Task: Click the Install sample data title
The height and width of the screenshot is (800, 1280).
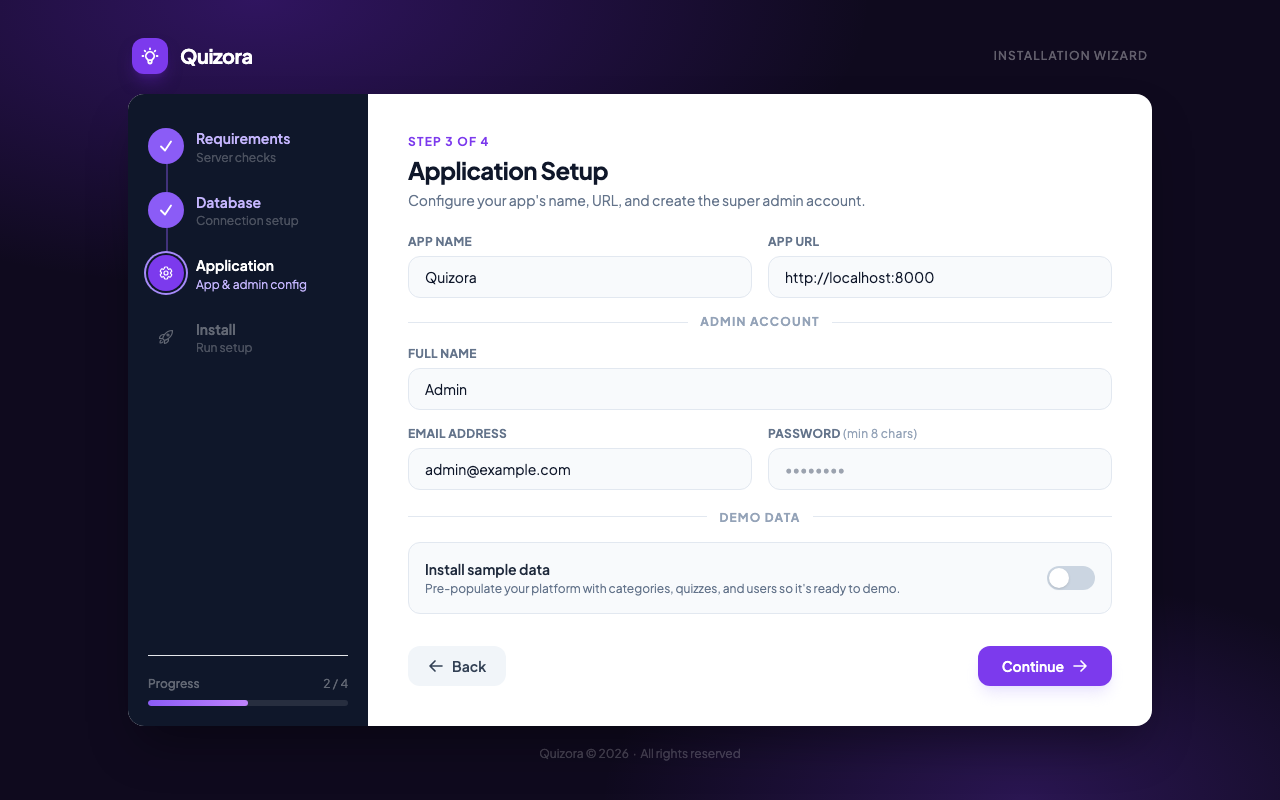Action: click(x=487, y=570)
